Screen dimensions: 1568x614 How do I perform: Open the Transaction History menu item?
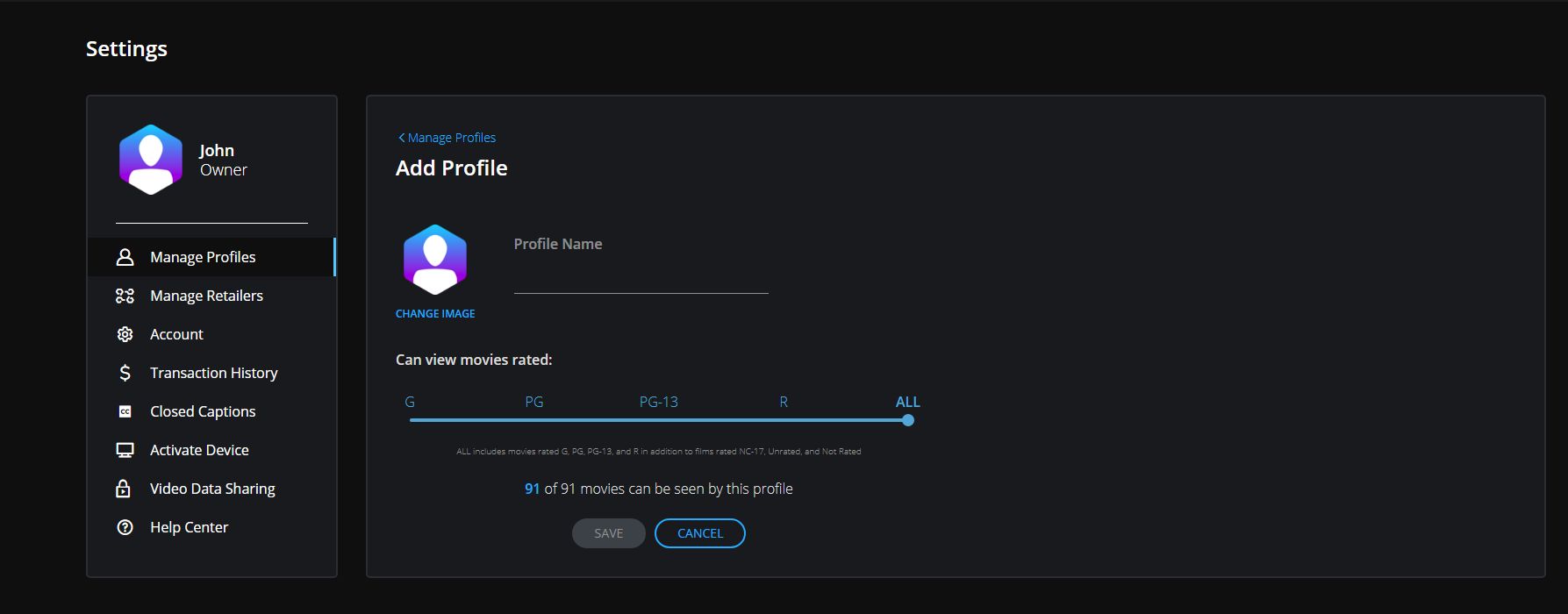tap(213, 373)
